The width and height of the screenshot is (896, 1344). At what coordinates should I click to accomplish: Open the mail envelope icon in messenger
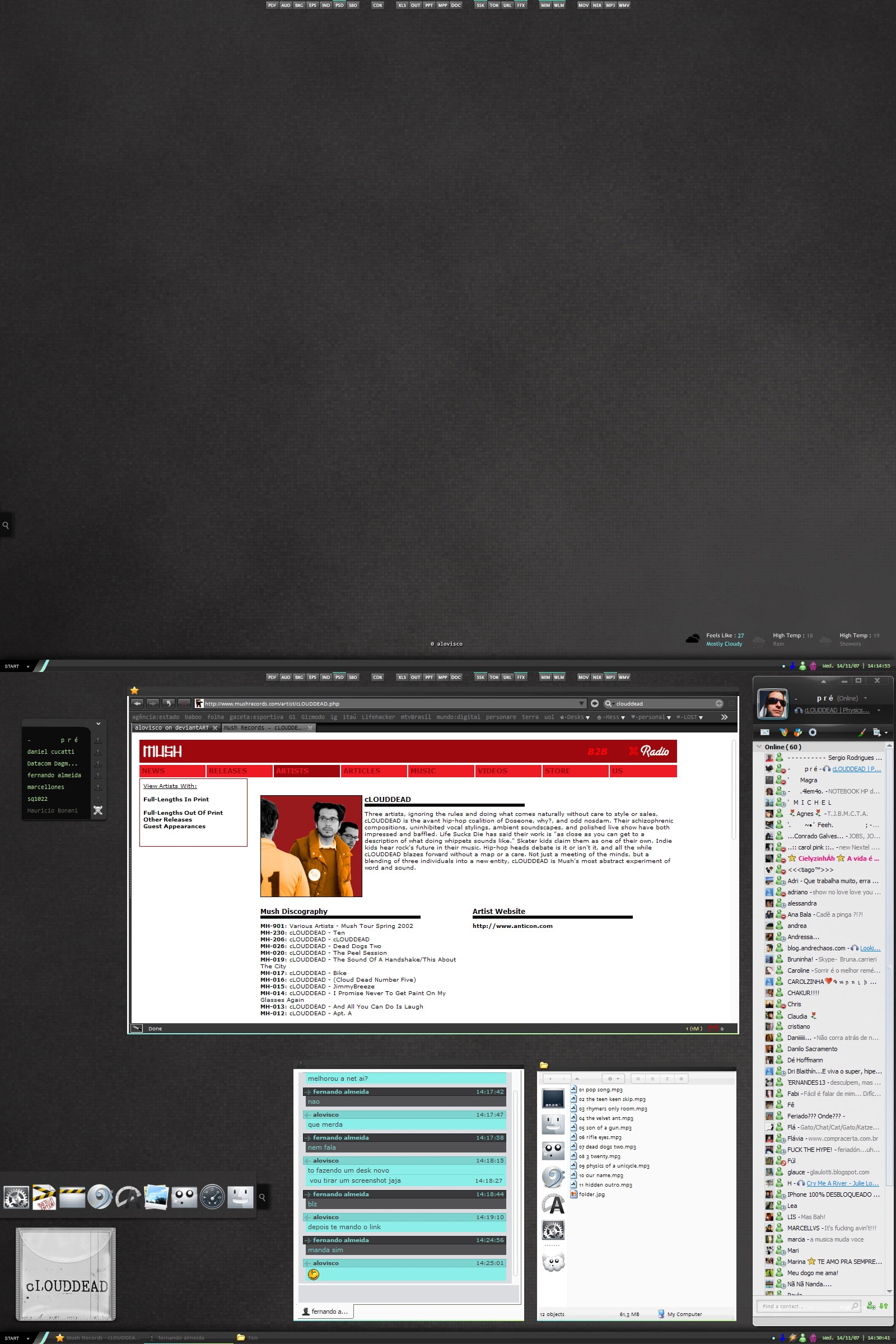(x=764, y=732)
